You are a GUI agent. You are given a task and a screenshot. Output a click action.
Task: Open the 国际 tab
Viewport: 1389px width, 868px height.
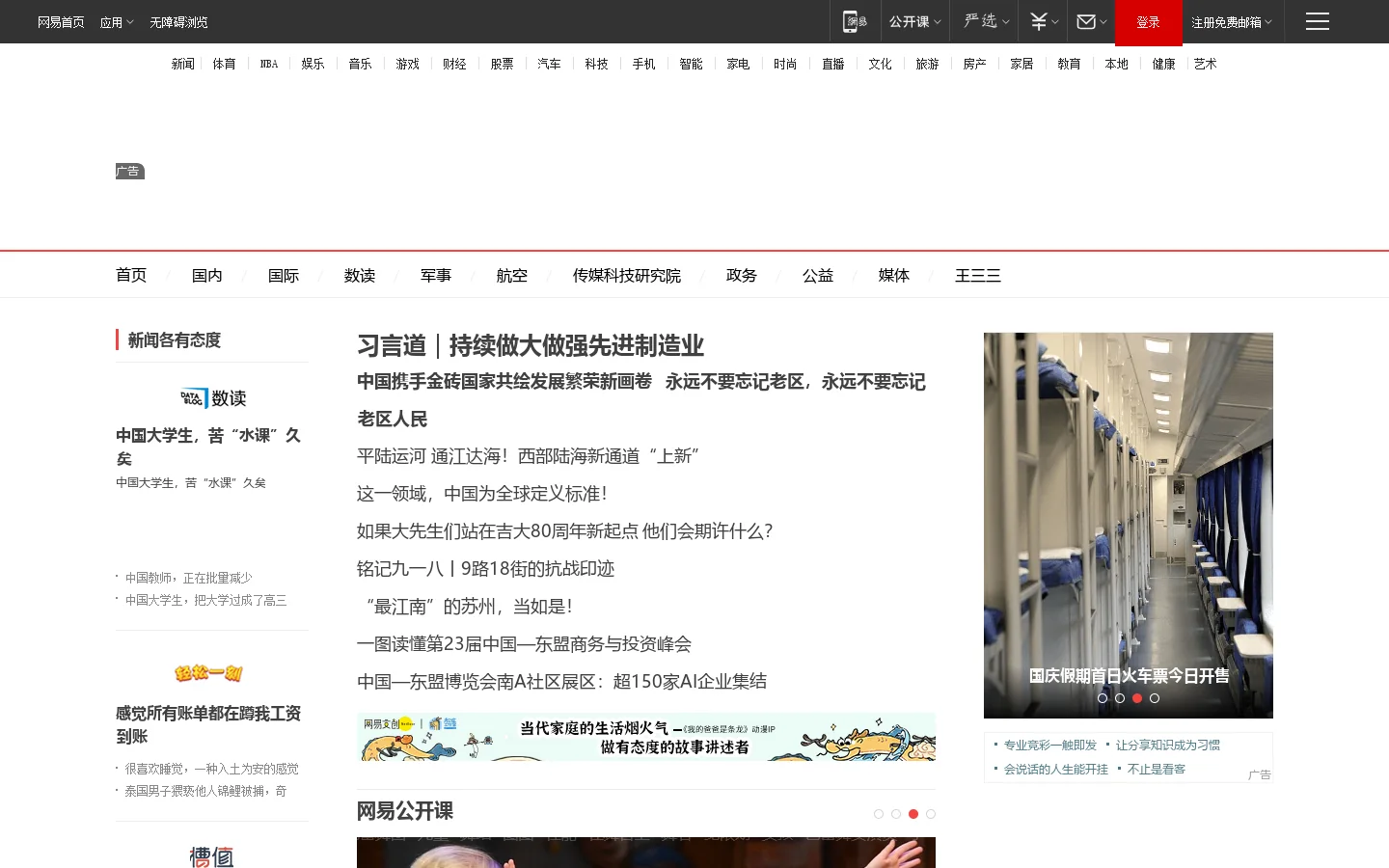(x=284, y=275)
